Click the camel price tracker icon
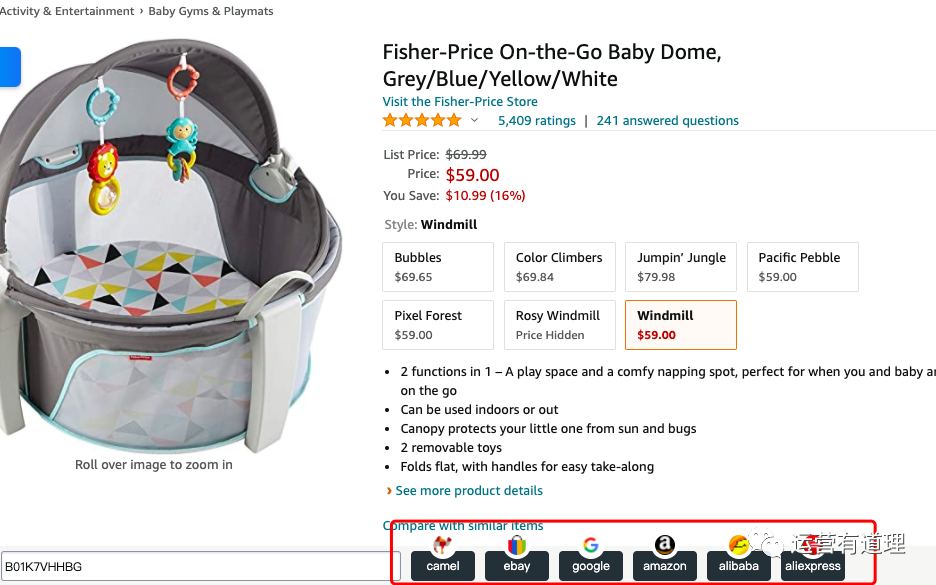 pyautogui.click(x=443, y=557)
